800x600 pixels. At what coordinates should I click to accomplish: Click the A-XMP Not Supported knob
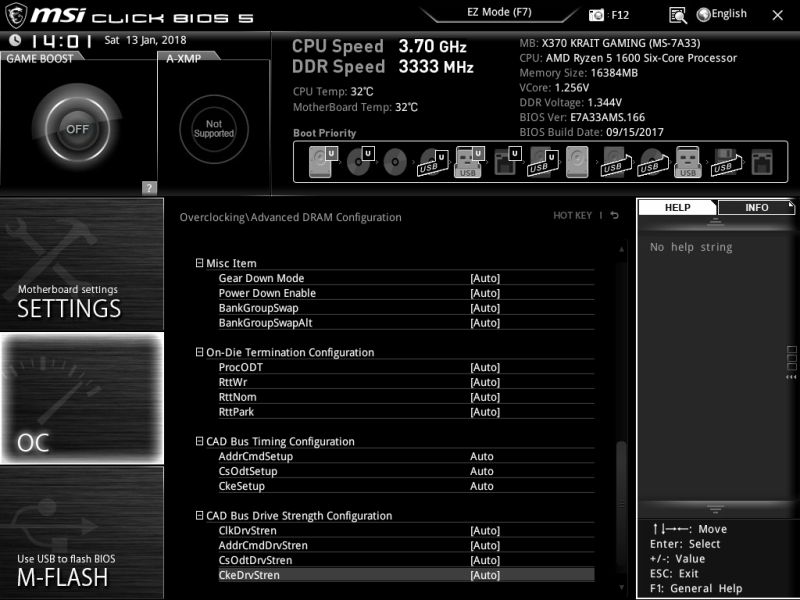coord(214,129)
